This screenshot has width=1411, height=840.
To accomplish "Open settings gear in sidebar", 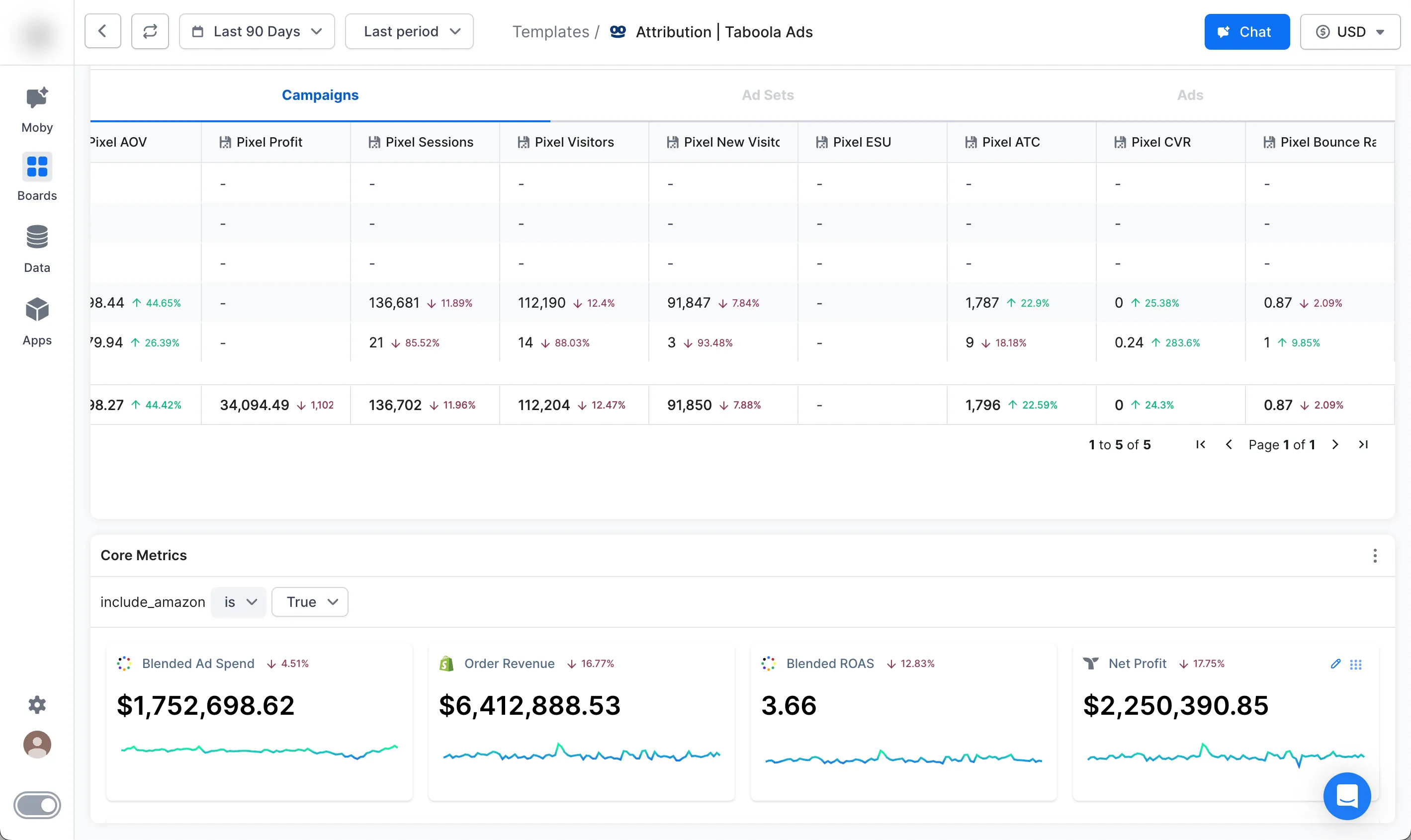I will coord(37,705).
